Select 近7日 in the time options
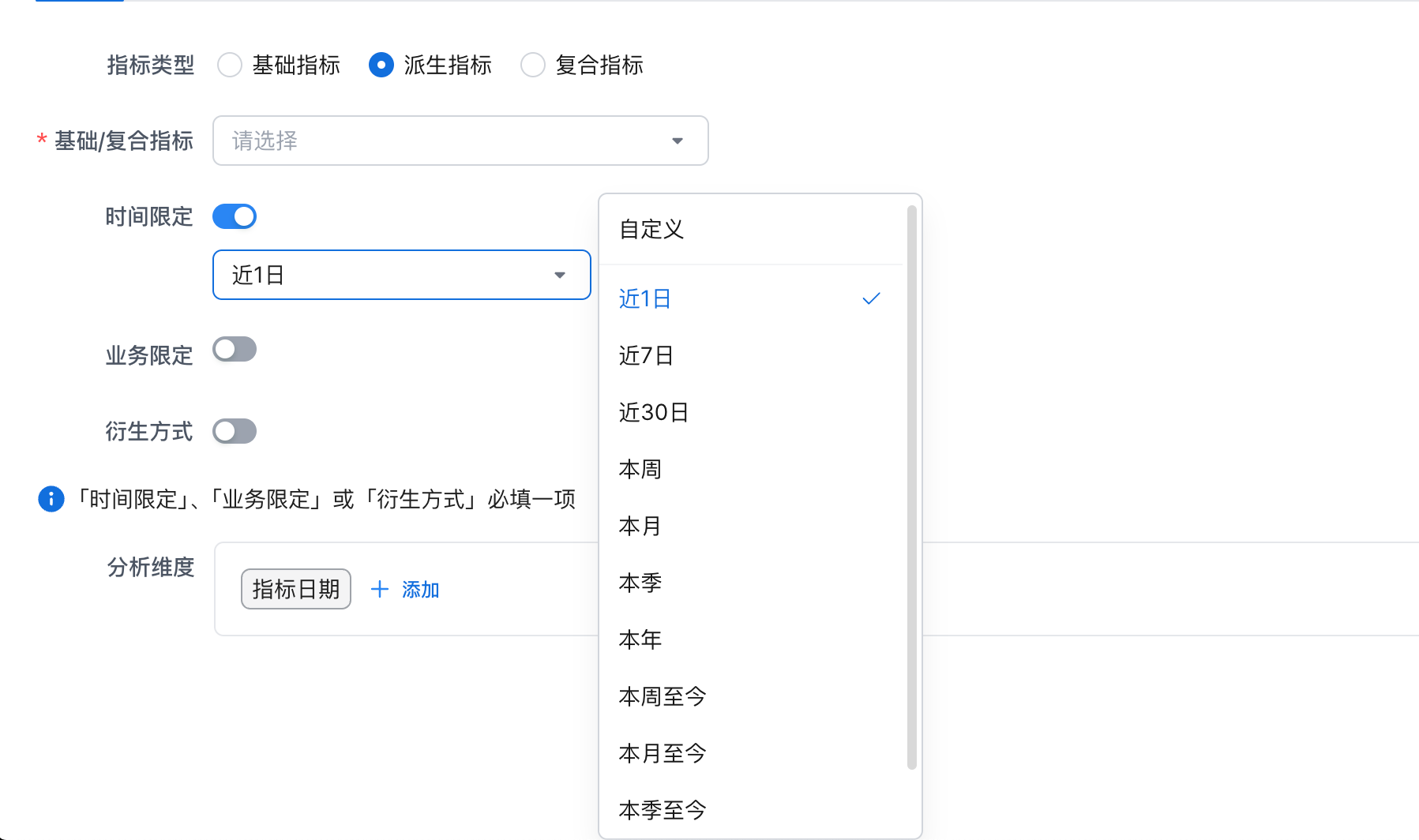This screenshot has height=840, width=1419. [646, 355]
